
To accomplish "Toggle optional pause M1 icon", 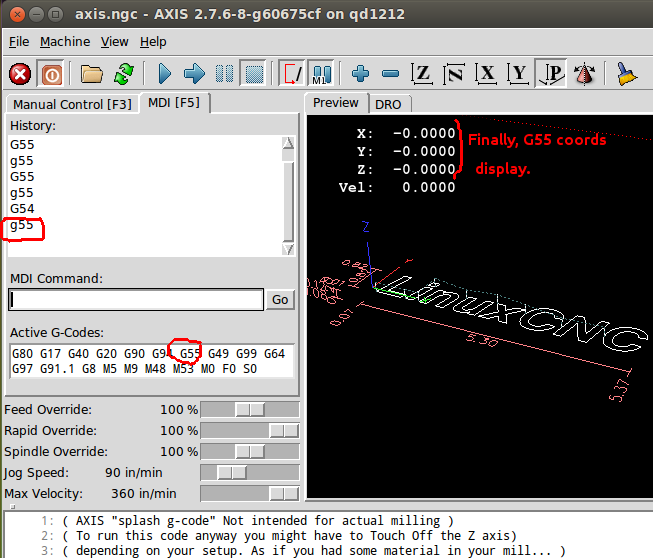I will point(322,74).
